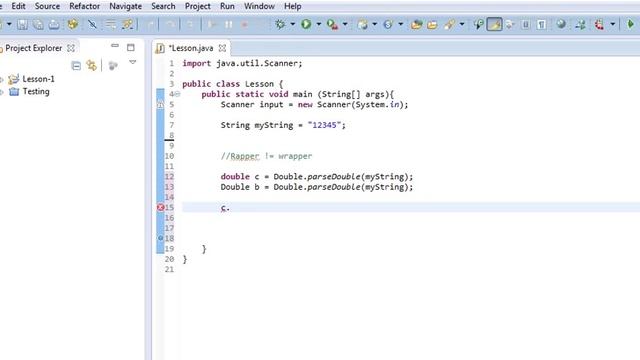Open dropdown beside the New Class icon
The width and height of the screenshot is (640, 360).
click(401, 24)
